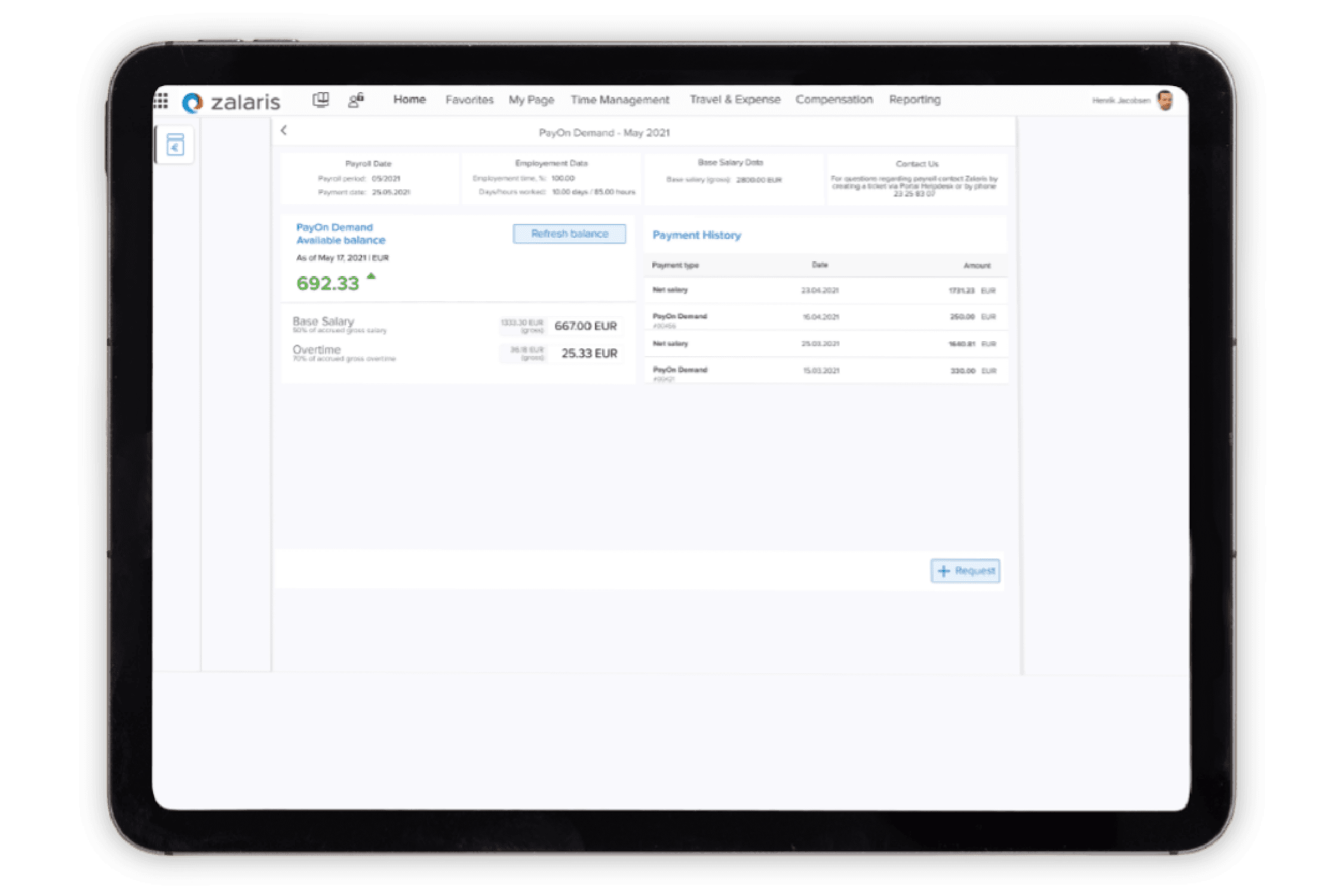Open Henrik Jacobsen's profile avatar
Screen dimensions: 1344x896
pyautogui.click(x=1165, y=100)
